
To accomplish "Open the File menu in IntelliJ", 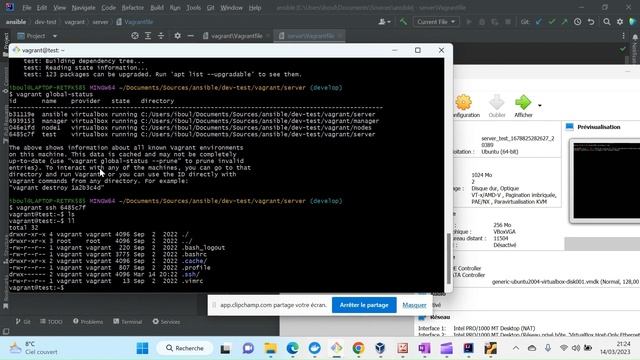I will [x=27, y=8].
